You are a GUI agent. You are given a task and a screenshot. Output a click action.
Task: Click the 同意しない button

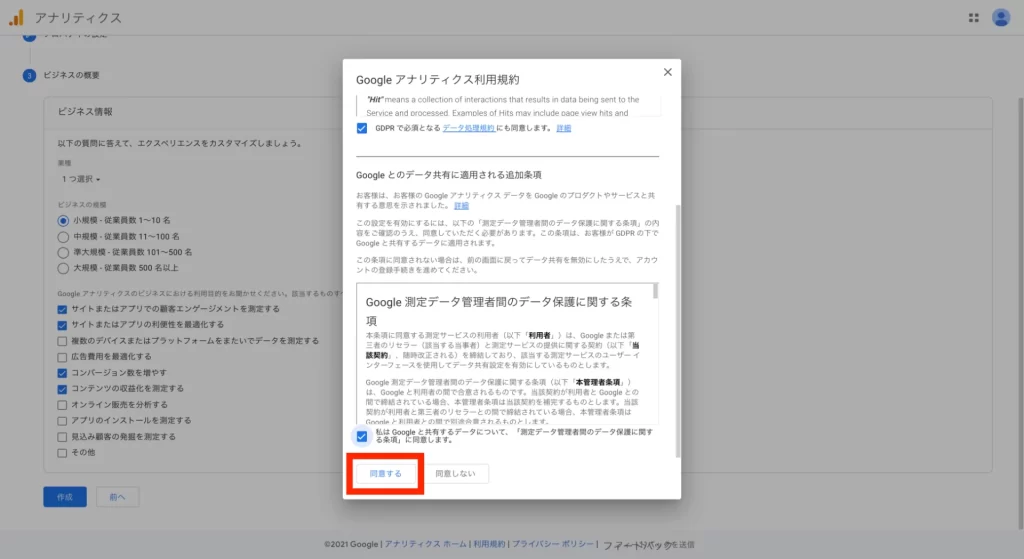coord(455,474)
